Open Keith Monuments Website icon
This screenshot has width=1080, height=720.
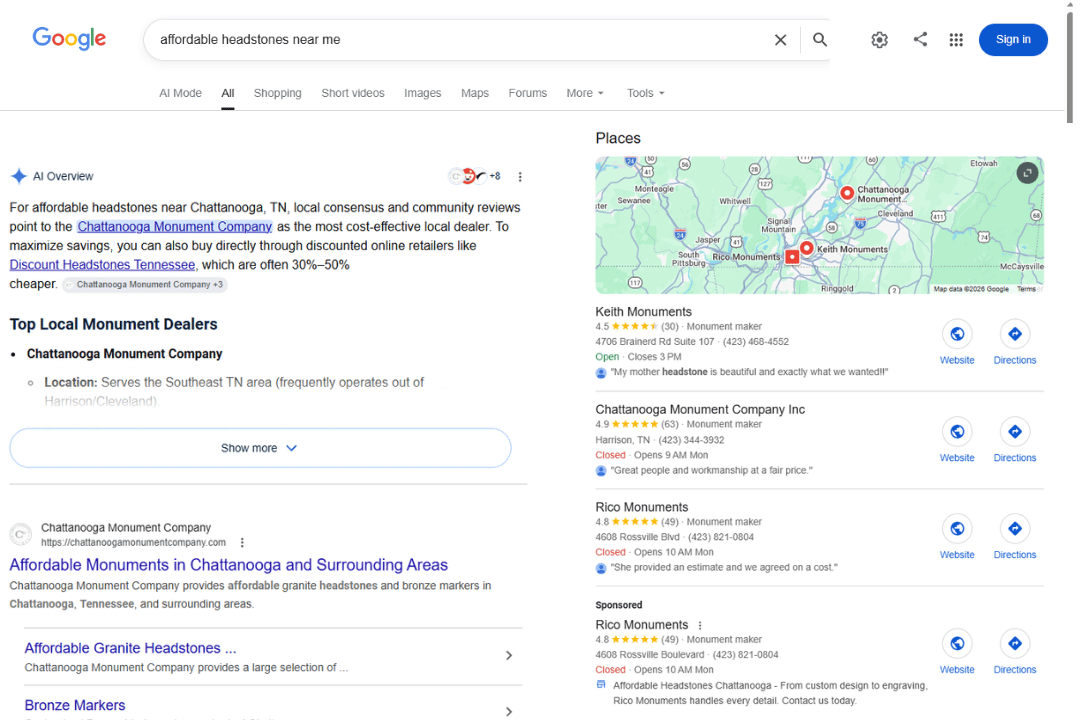[957, 334]
